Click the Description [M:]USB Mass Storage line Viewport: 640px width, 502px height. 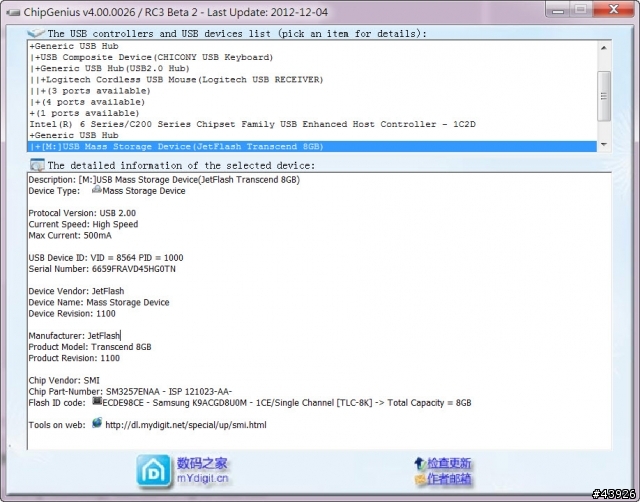(164, 180)
